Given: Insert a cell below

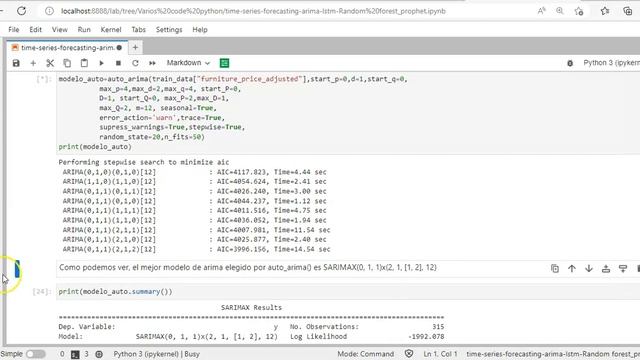Looking at the screenshot, I should tap(33, 63).
